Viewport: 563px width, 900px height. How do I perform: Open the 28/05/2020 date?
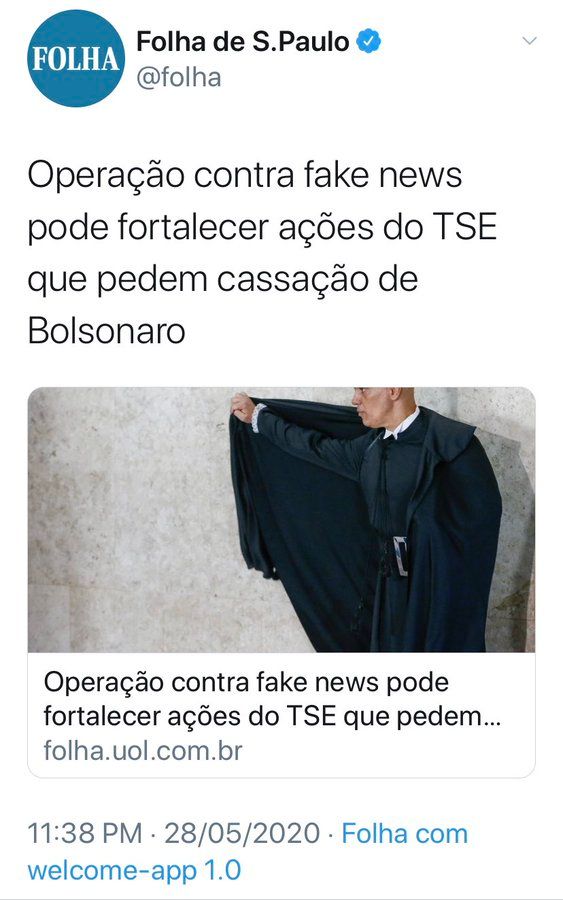pyautogui.click(x=242, y=833)
